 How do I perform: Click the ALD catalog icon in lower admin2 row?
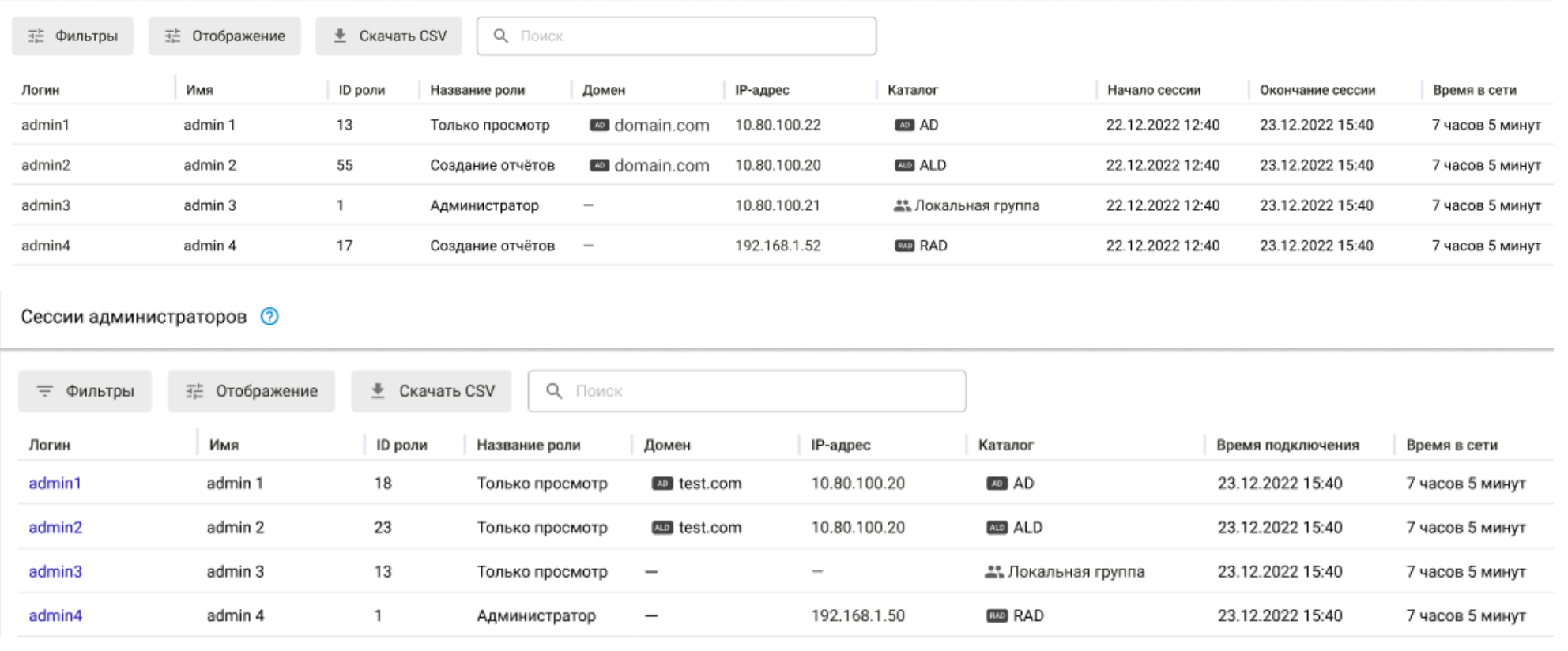997,528
